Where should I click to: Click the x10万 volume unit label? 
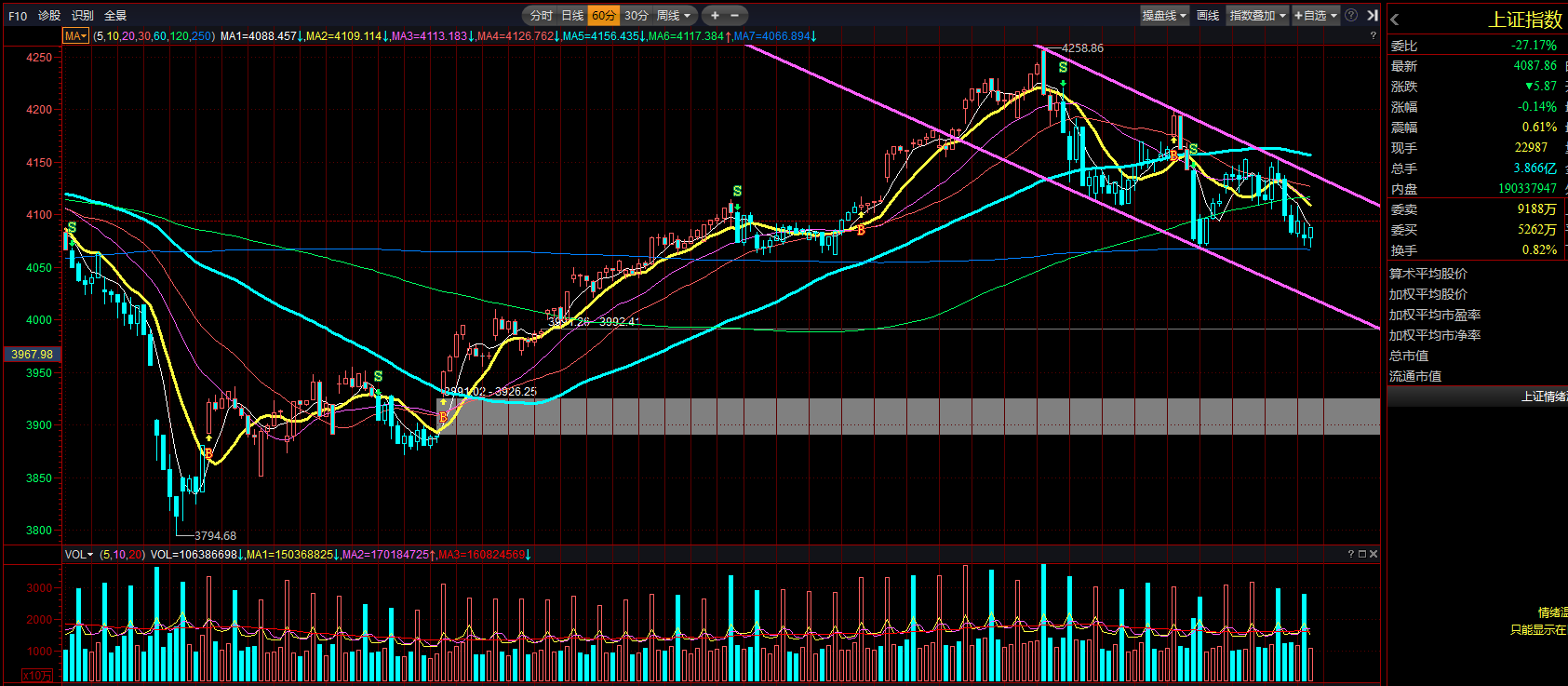37,675
